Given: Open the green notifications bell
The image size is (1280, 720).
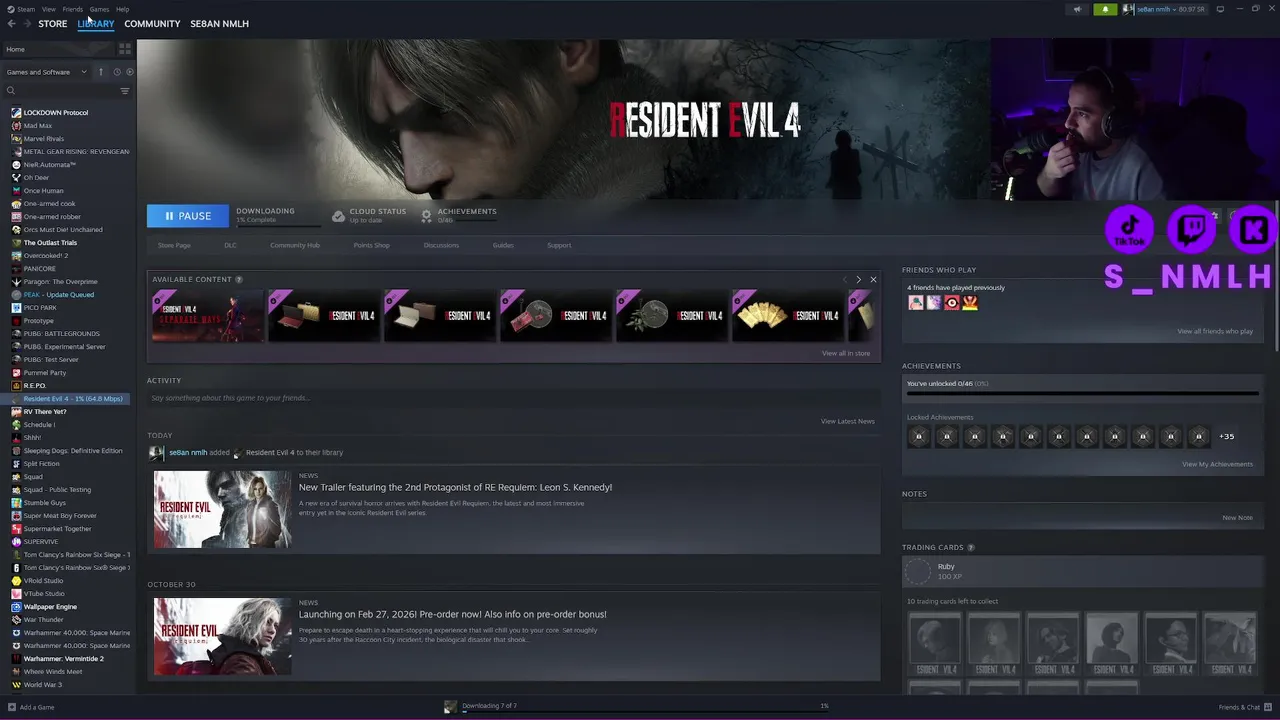Looking at the screenshot, I should coord(1105,9).
